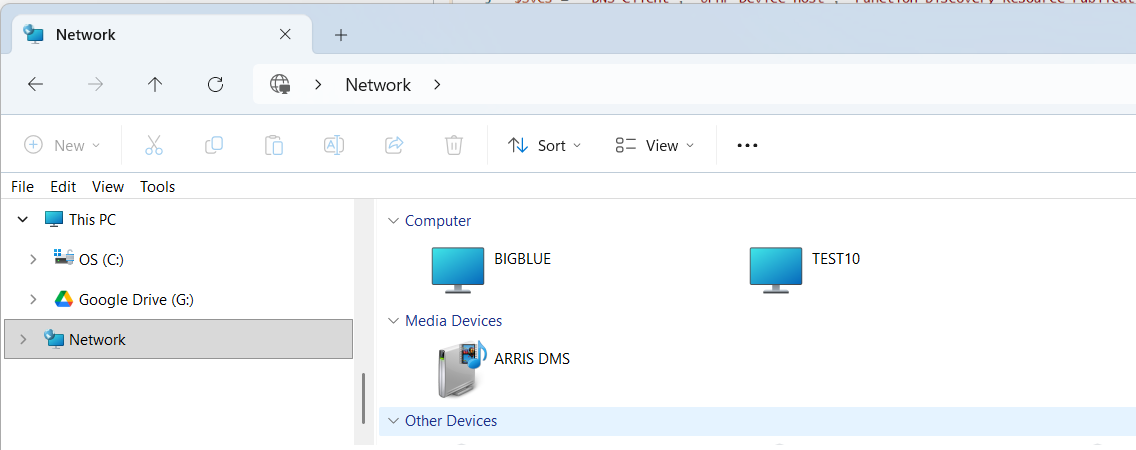Screen dimensions: 1136x450
Task: Click chevron before Network in address bar
Action: tap(318, 85)
